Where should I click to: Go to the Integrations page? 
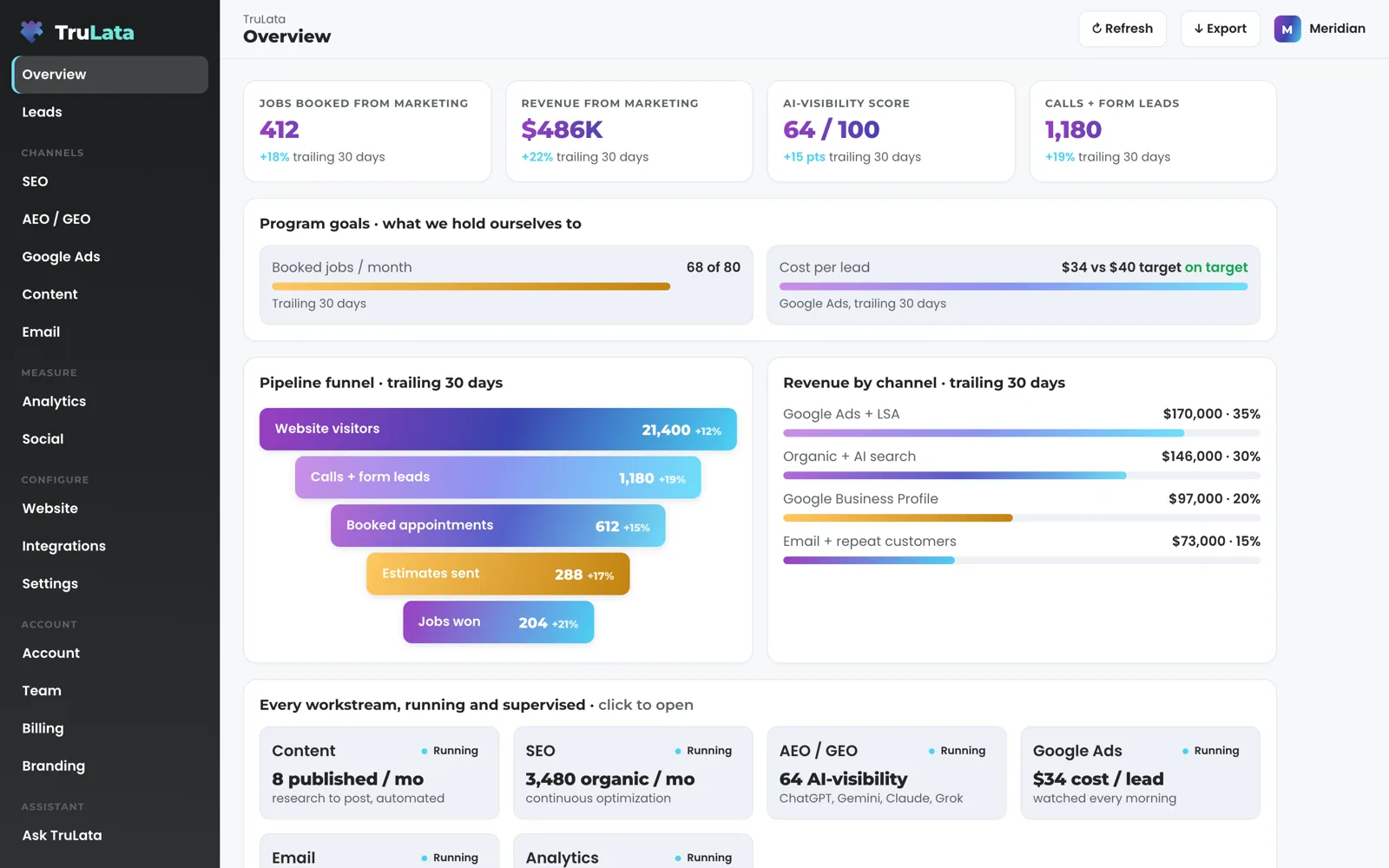coord(110,546)
